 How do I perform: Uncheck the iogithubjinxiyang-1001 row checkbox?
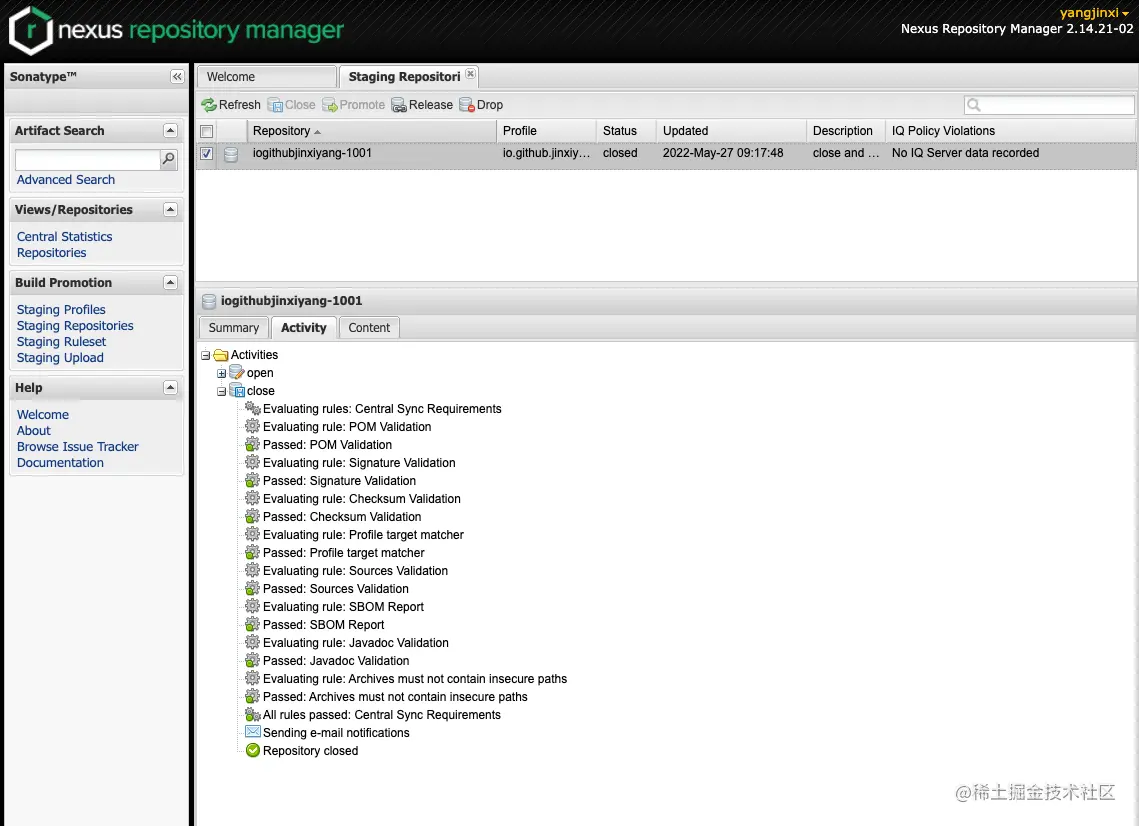(206, 154)
